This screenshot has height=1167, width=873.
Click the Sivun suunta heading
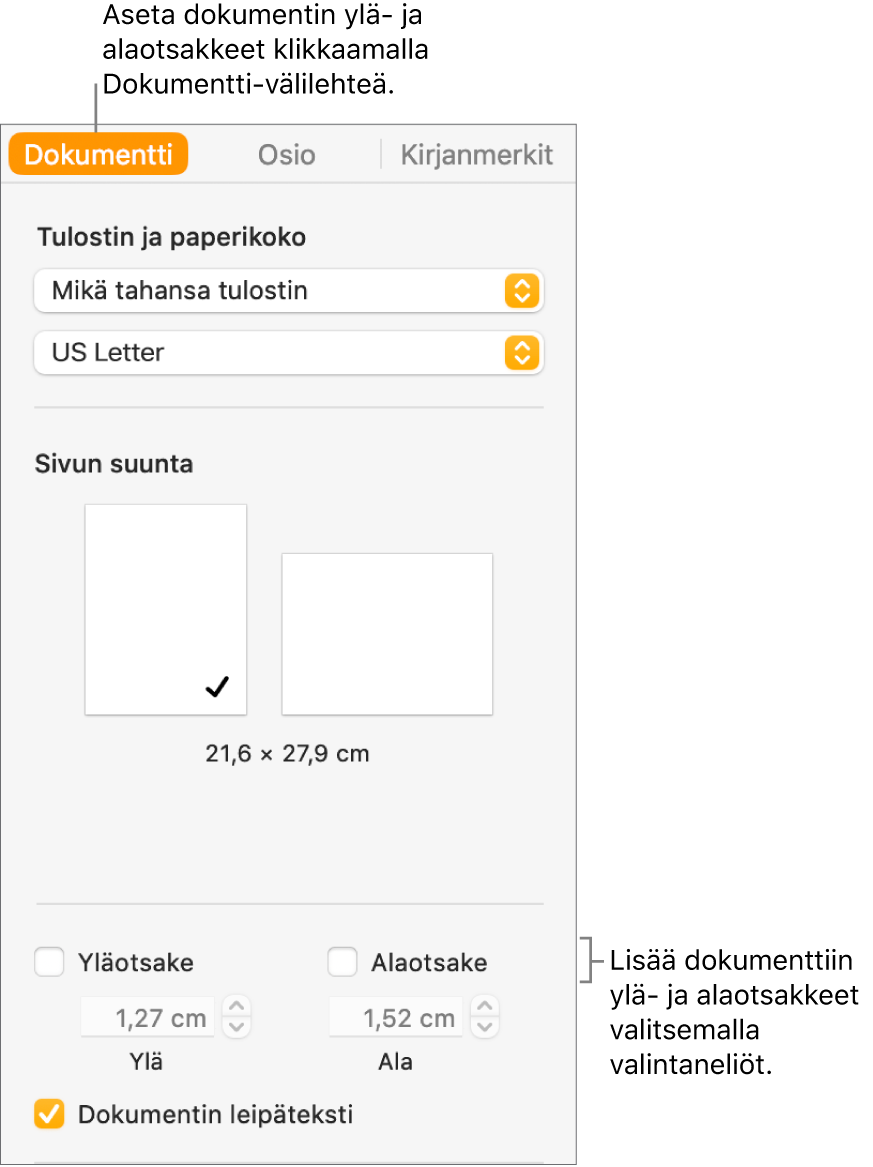coord(114,464)
